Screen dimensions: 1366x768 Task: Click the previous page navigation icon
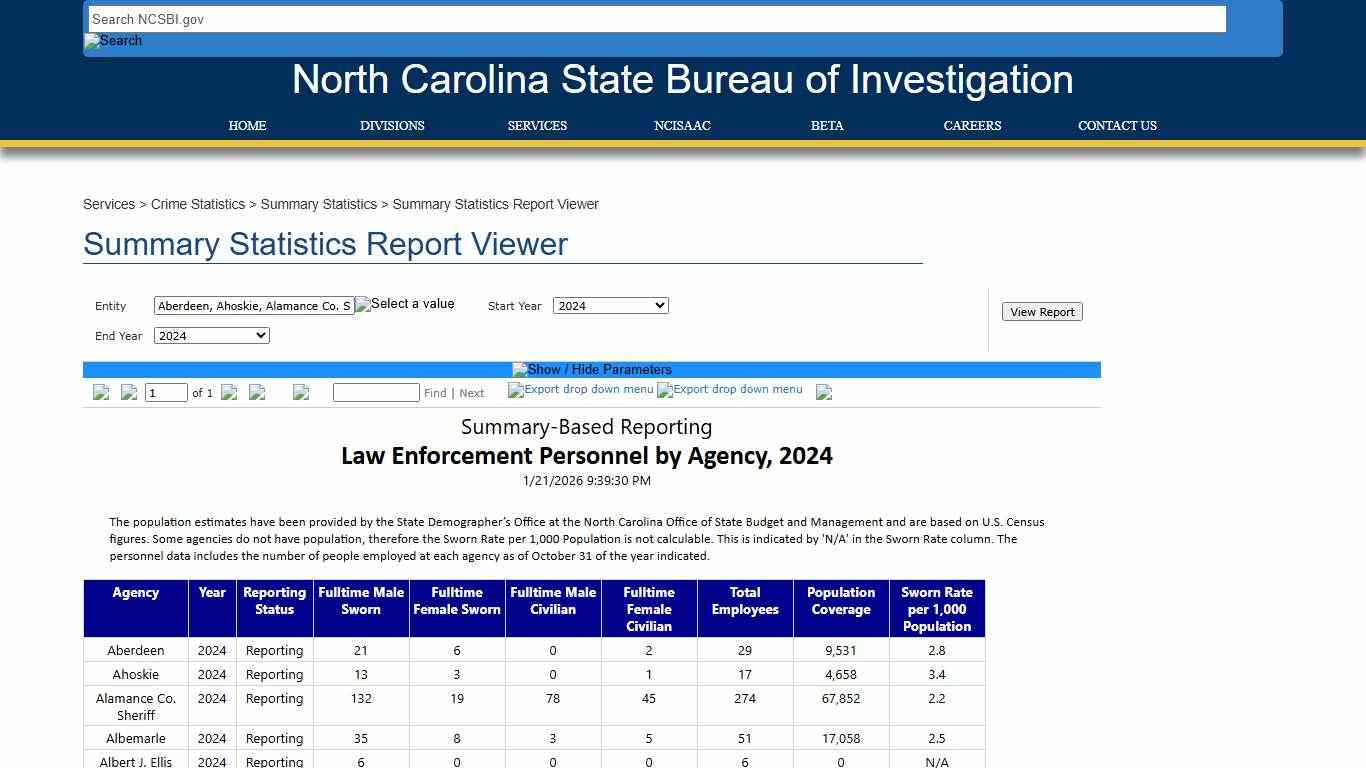[129, 392]
